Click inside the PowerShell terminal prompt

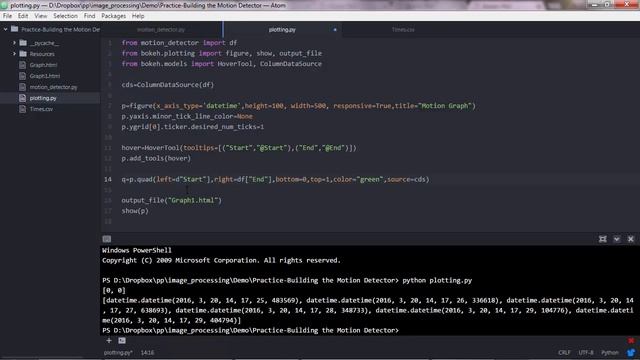coord(251,330)
